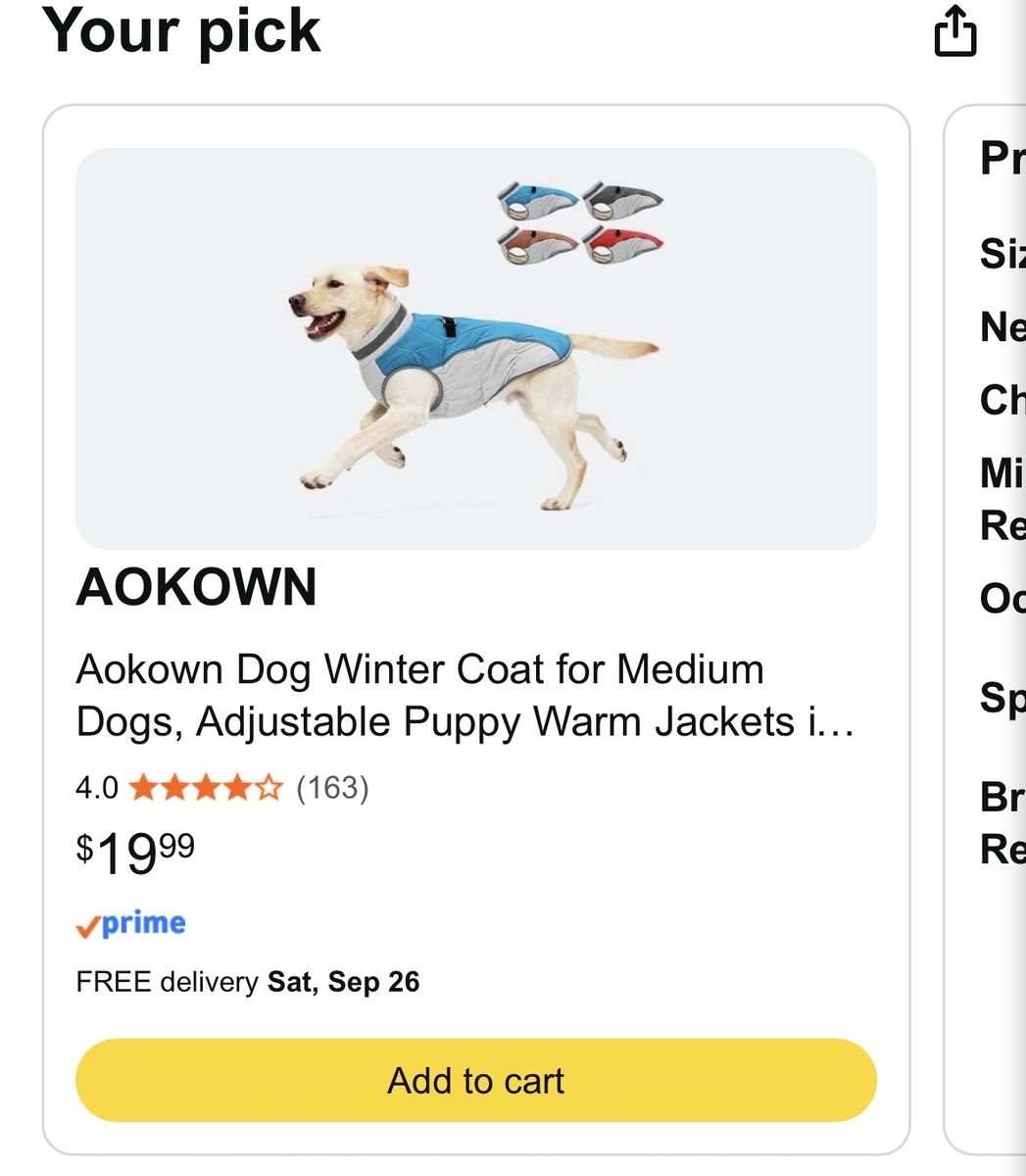
Task: Open the Aokown Dog Winter Coat title link
Action: pos(466,696)
